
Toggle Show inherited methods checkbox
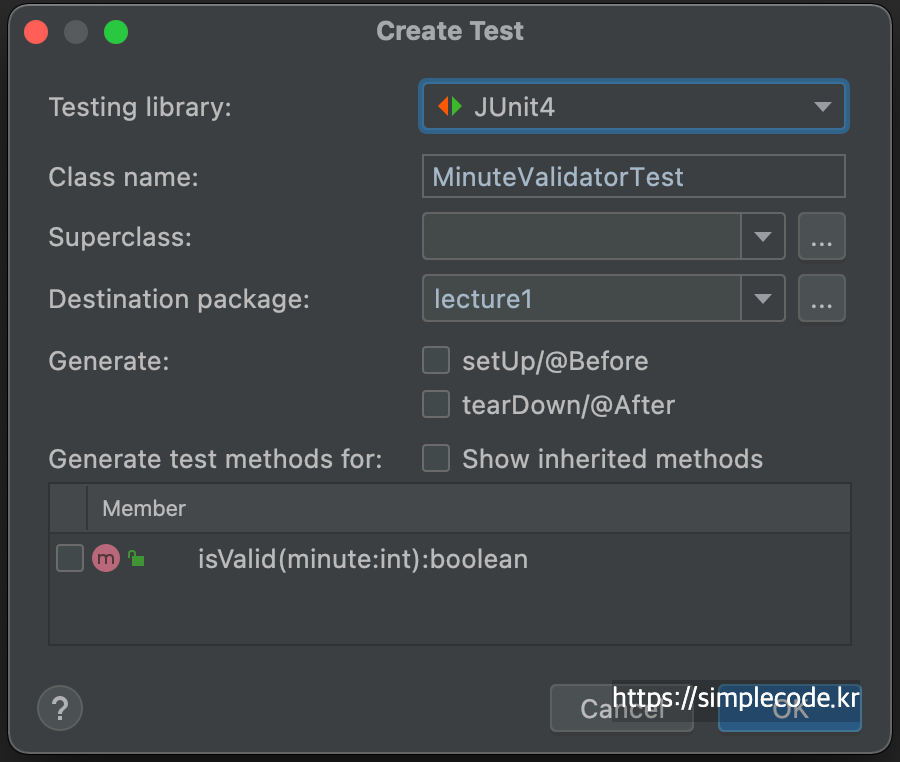(x=436, y=458)
